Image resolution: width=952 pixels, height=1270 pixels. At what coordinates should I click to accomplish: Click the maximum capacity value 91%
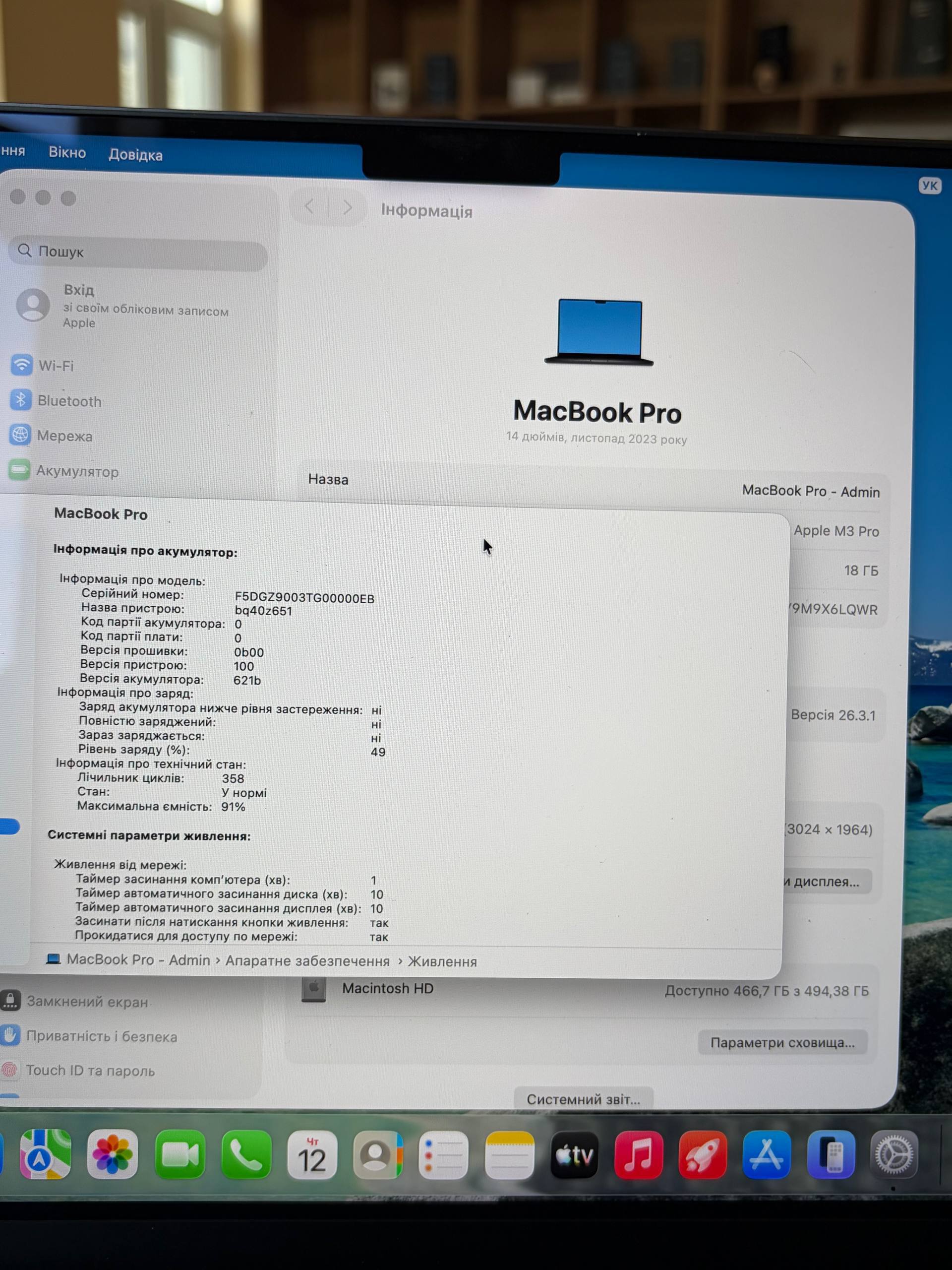[233, 807]
